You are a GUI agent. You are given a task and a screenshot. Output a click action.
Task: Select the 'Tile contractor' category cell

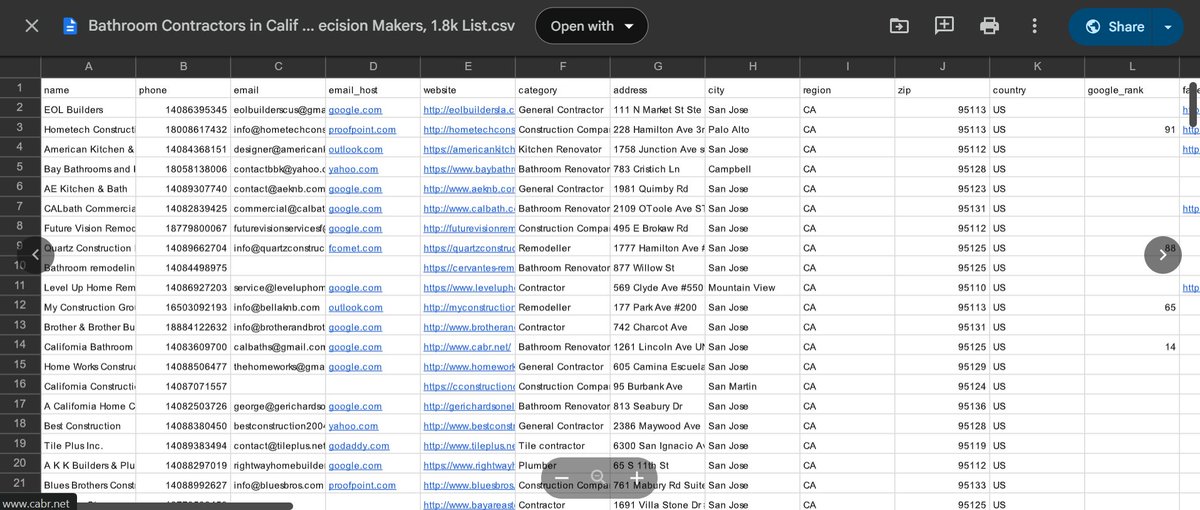[x=562, y=446]
